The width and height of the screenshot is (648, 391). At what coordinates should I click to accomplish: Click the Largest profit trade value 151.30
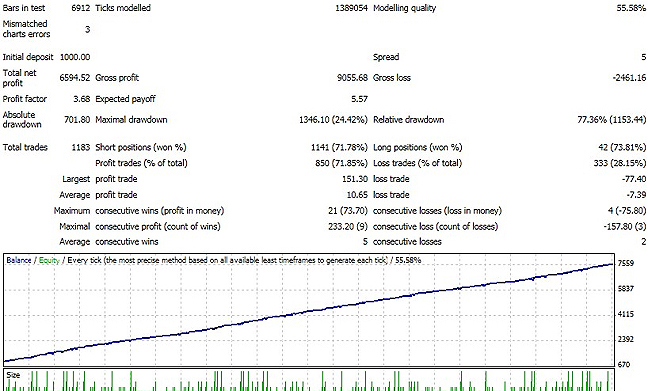point(355,179)
